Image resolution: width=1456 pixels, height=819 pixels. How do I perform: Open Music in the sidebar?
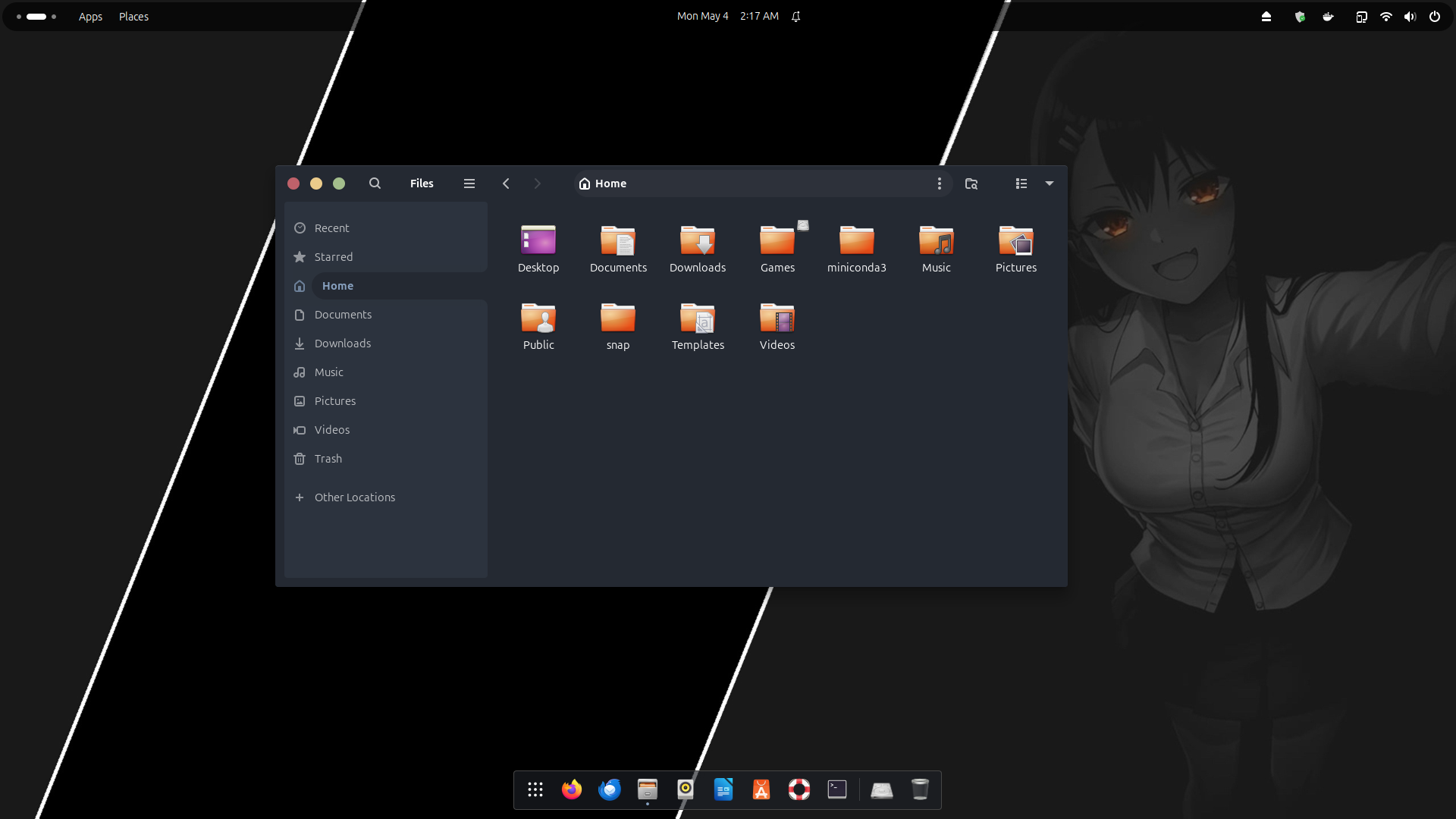tap(386, 372)
